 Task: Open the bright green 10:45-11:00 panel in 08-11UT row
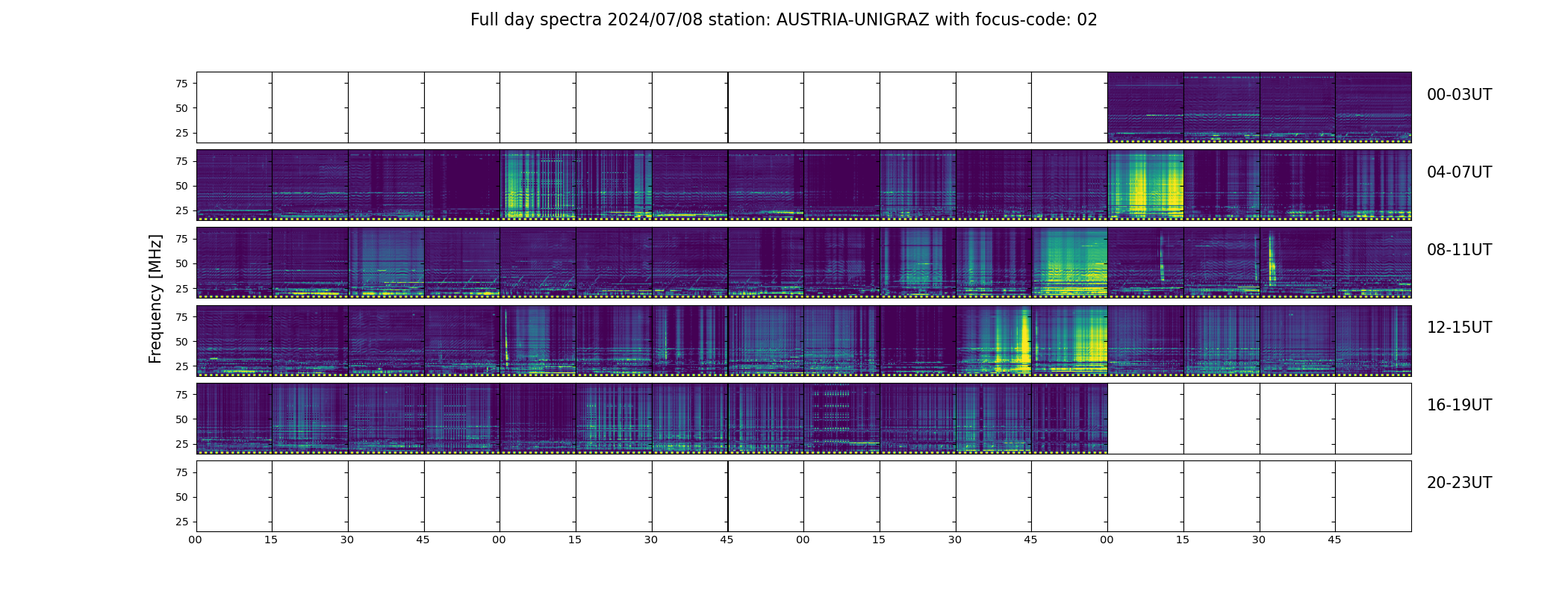(1069, 263)
